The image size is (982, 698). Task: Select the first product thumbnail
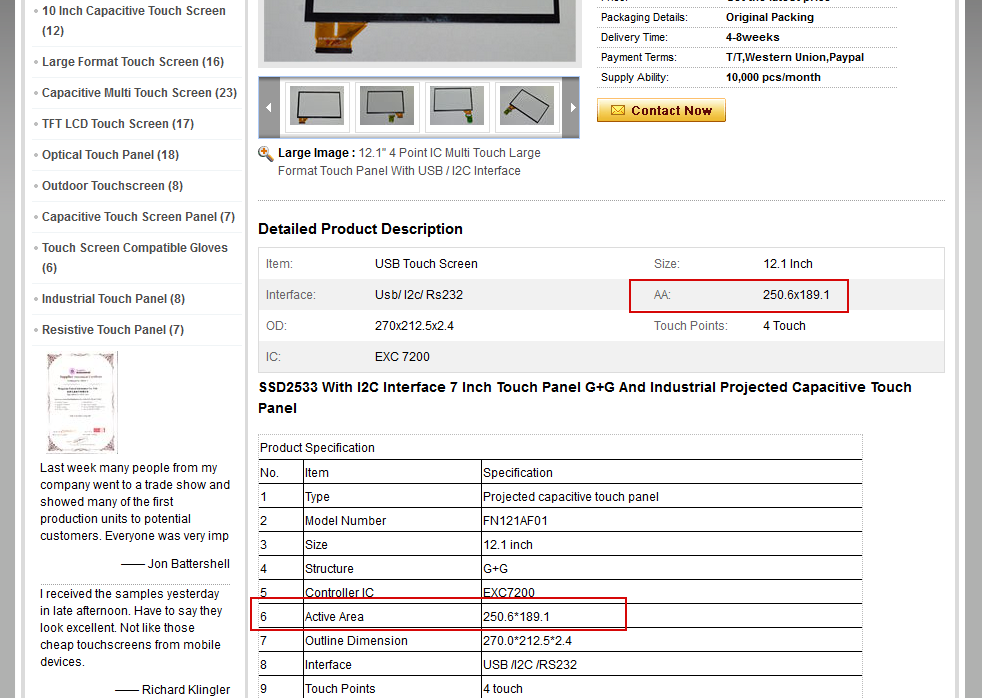[x=317, y=106]
